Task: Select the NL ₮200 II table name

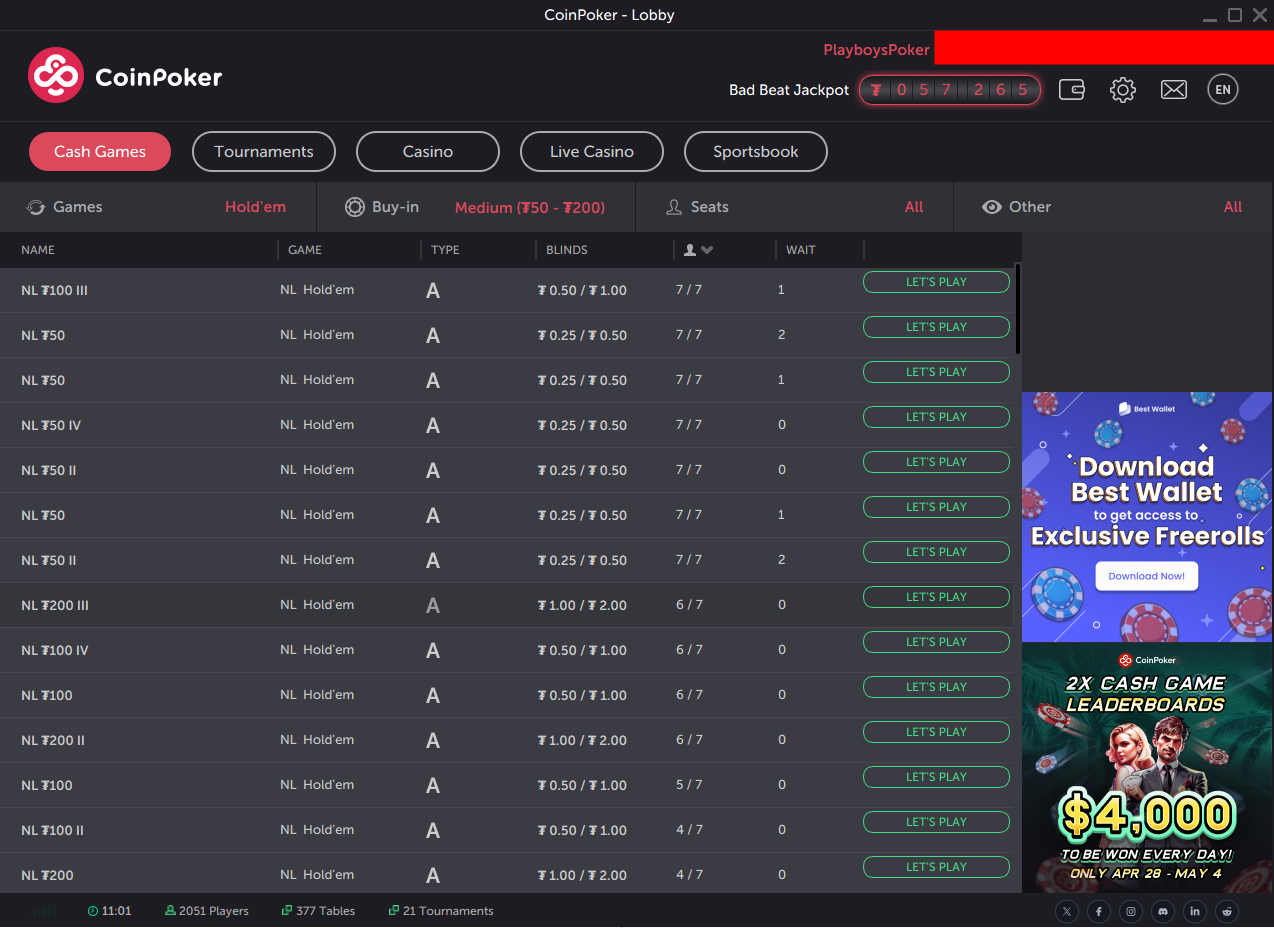Action: 53,741
